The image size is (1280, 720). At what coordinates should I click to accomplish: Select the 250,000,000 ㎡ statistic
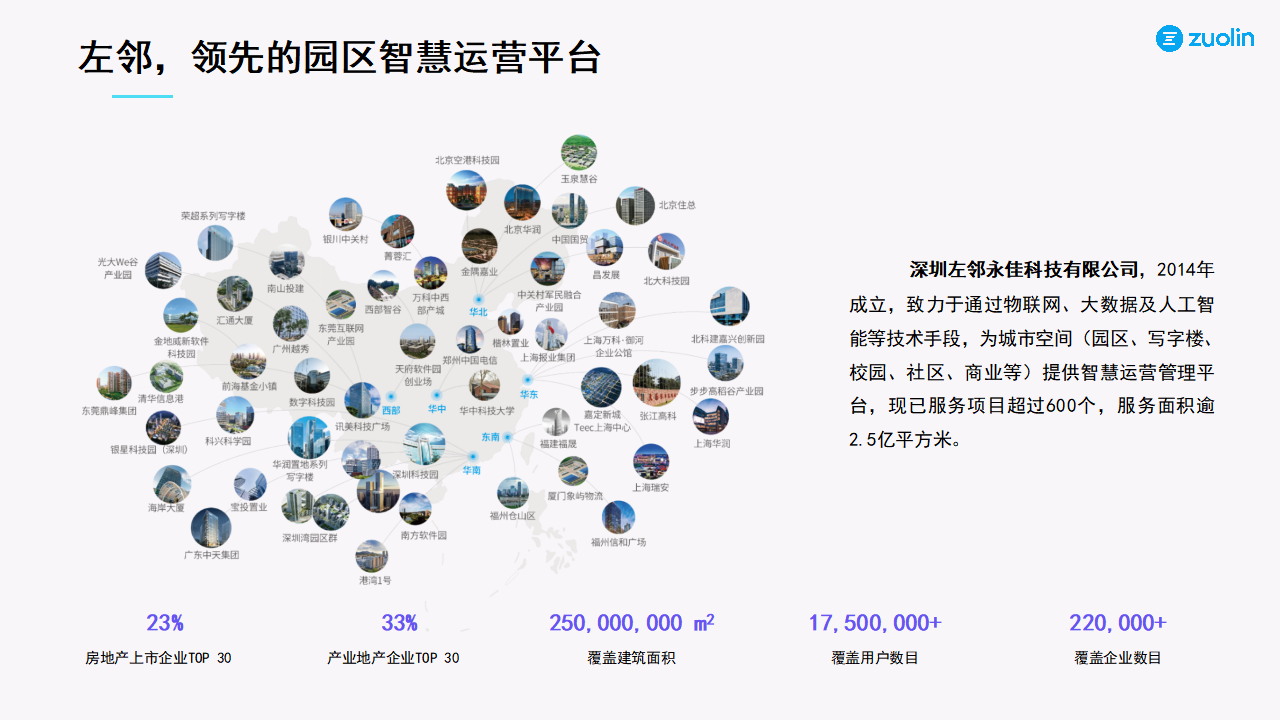(x=632, y=622)
